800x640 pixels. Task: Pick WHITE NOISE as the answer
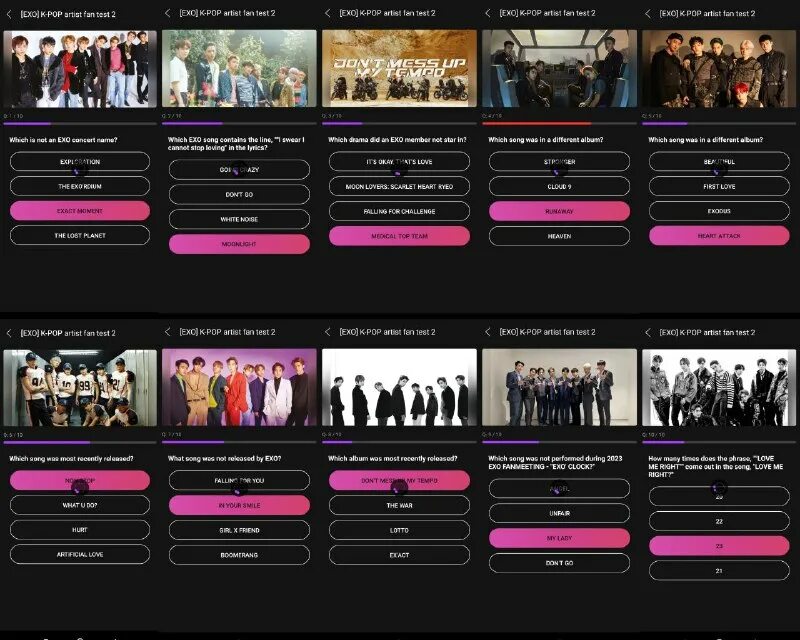239,219
